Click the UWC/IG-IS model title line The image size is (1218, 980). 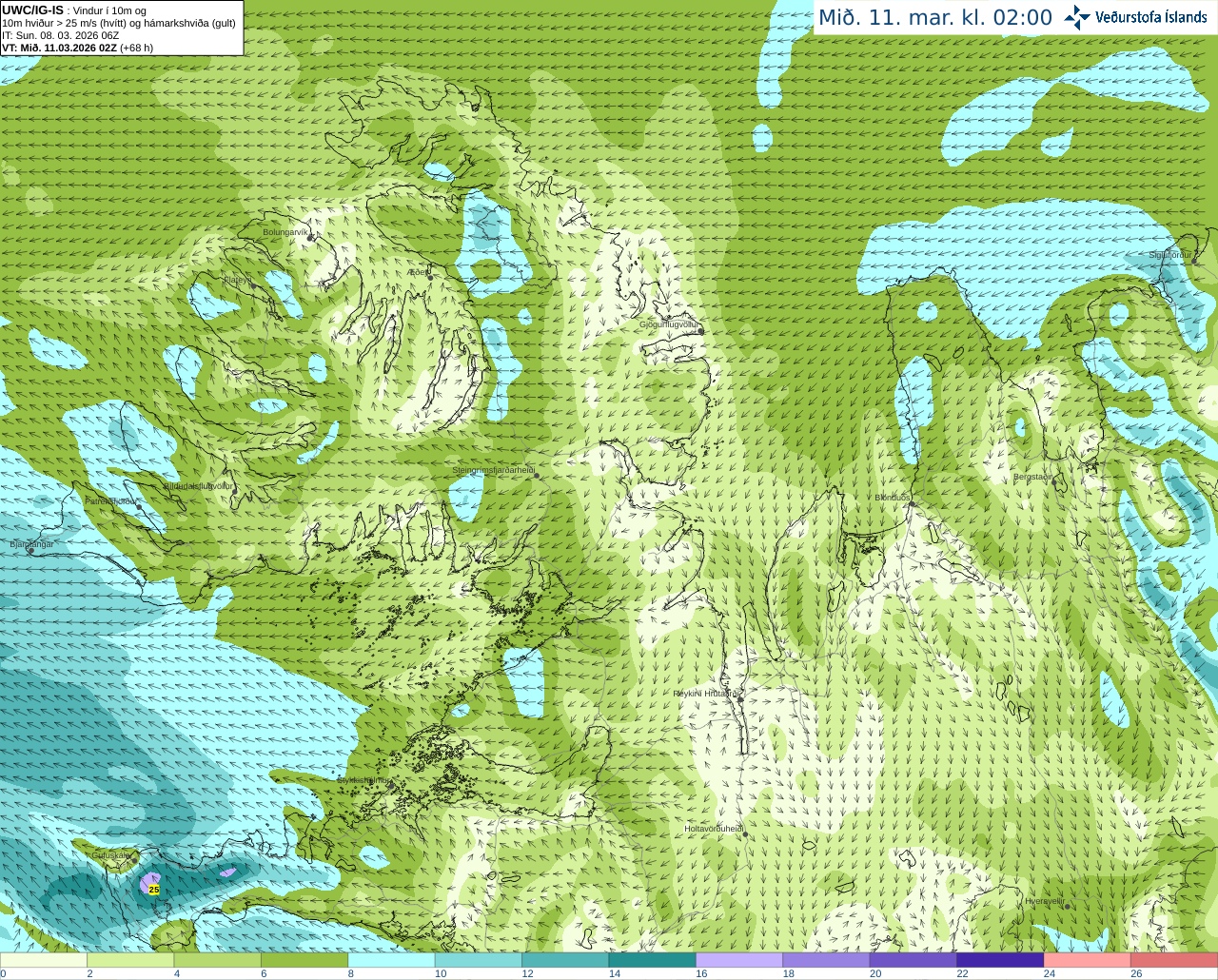[x=74, y=10]
